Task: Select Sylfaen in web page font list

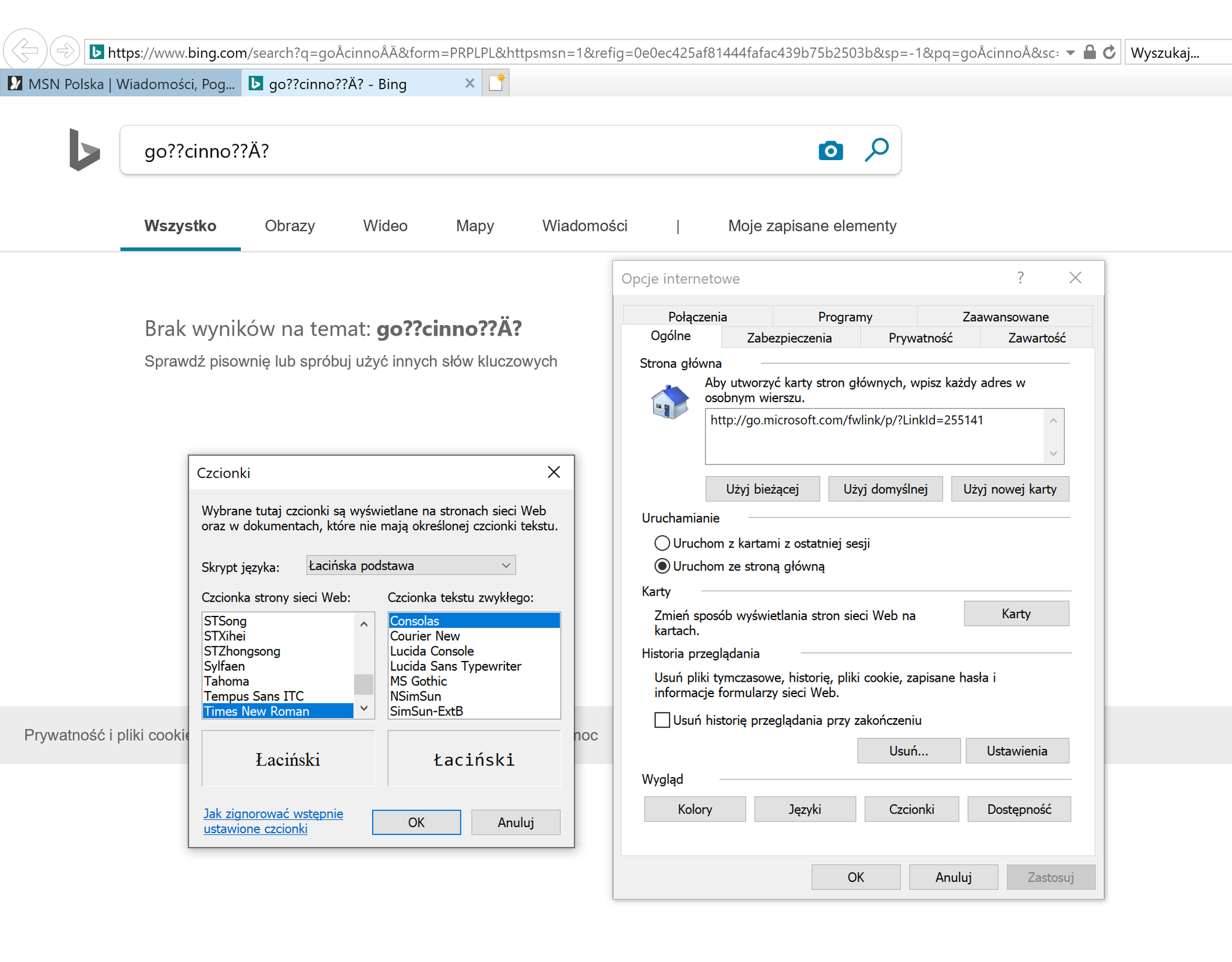Action: point(278,666)
